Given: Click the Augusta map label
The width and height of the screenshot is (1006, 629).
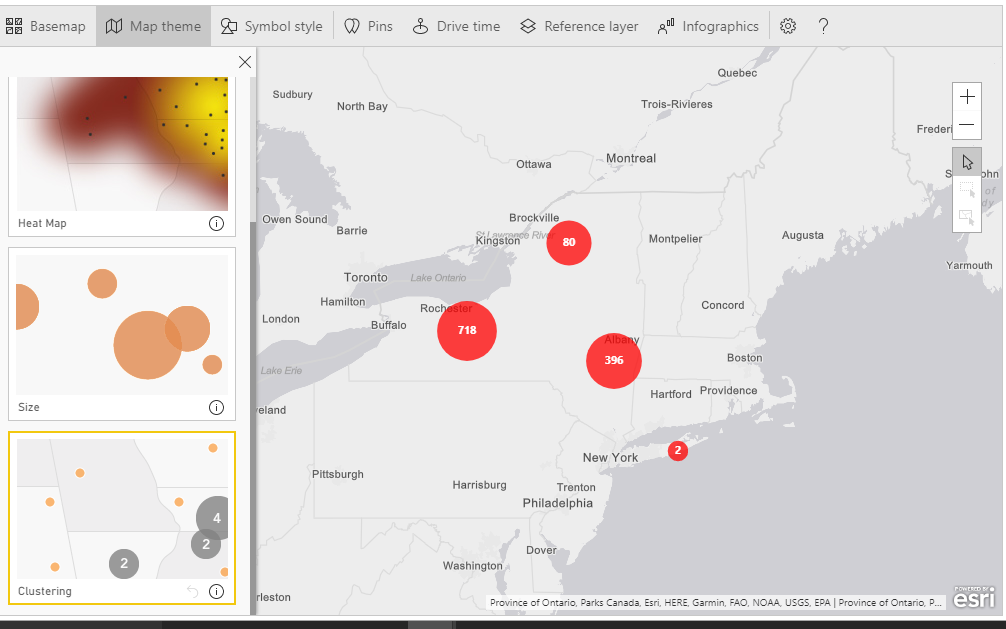Looking at the screenshot, I should tap(803, 236).
